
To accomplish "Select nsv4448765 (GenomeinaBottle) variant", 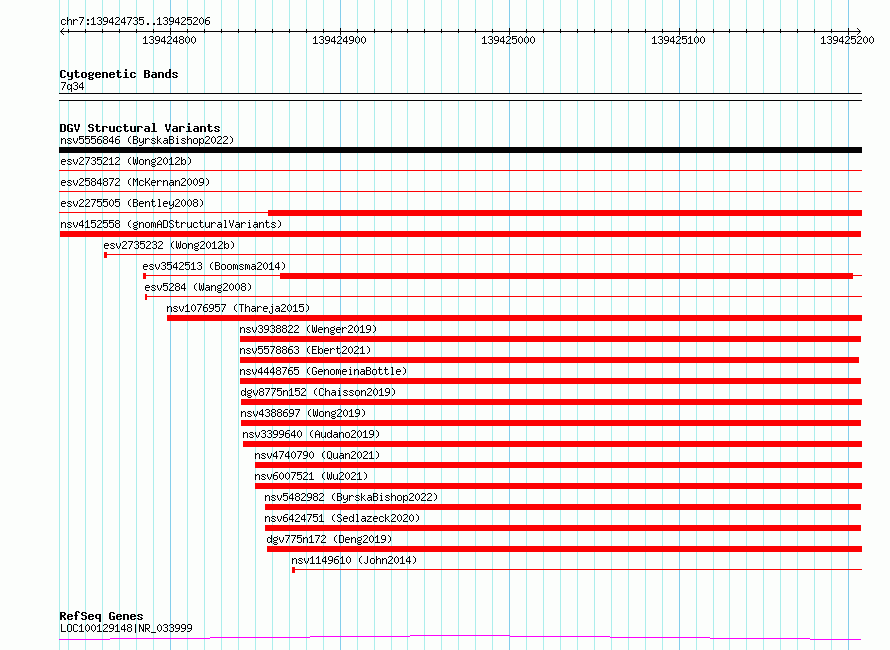I will (324, 371).
